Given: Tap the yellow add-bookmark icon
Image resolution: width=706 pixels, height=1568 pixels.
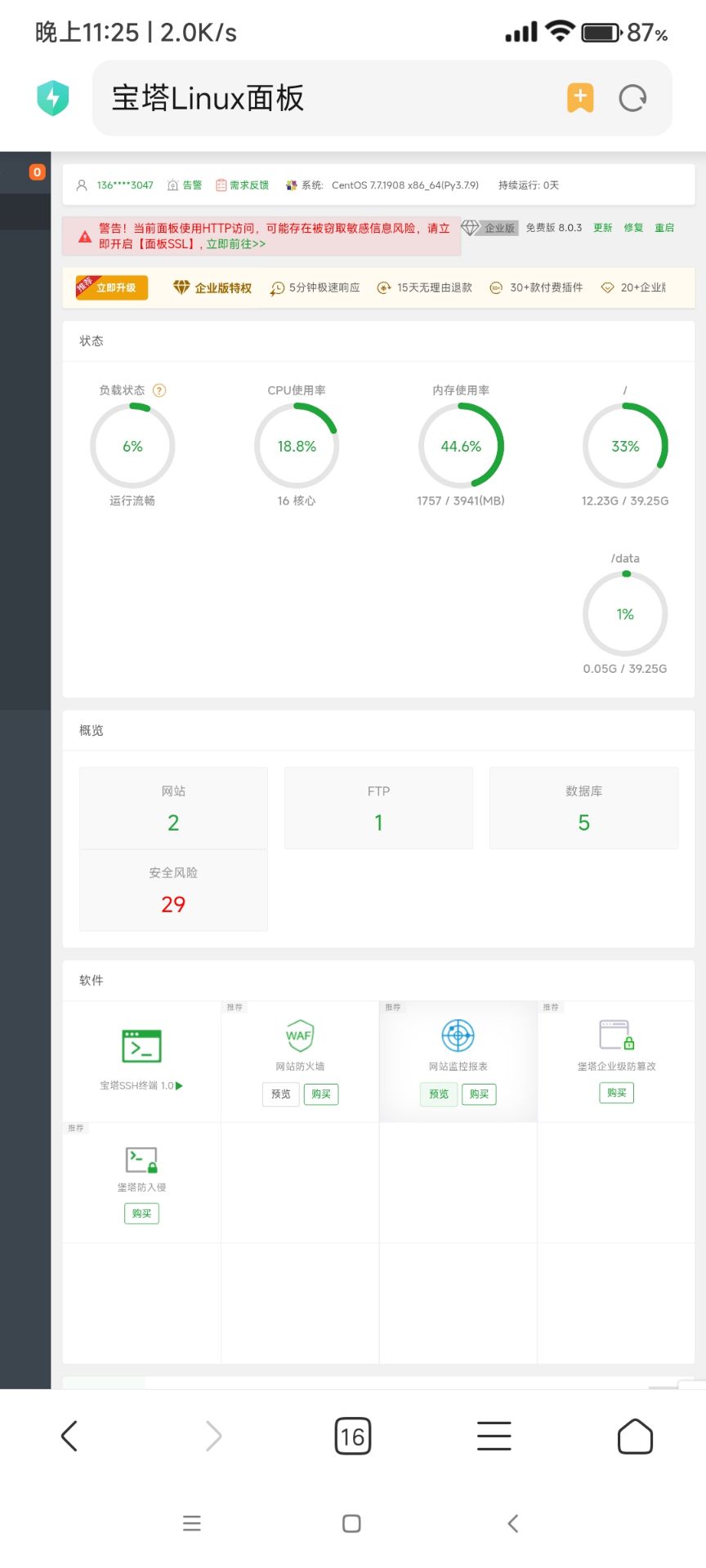Looking at the screenshot, I should tap(580, 98).
